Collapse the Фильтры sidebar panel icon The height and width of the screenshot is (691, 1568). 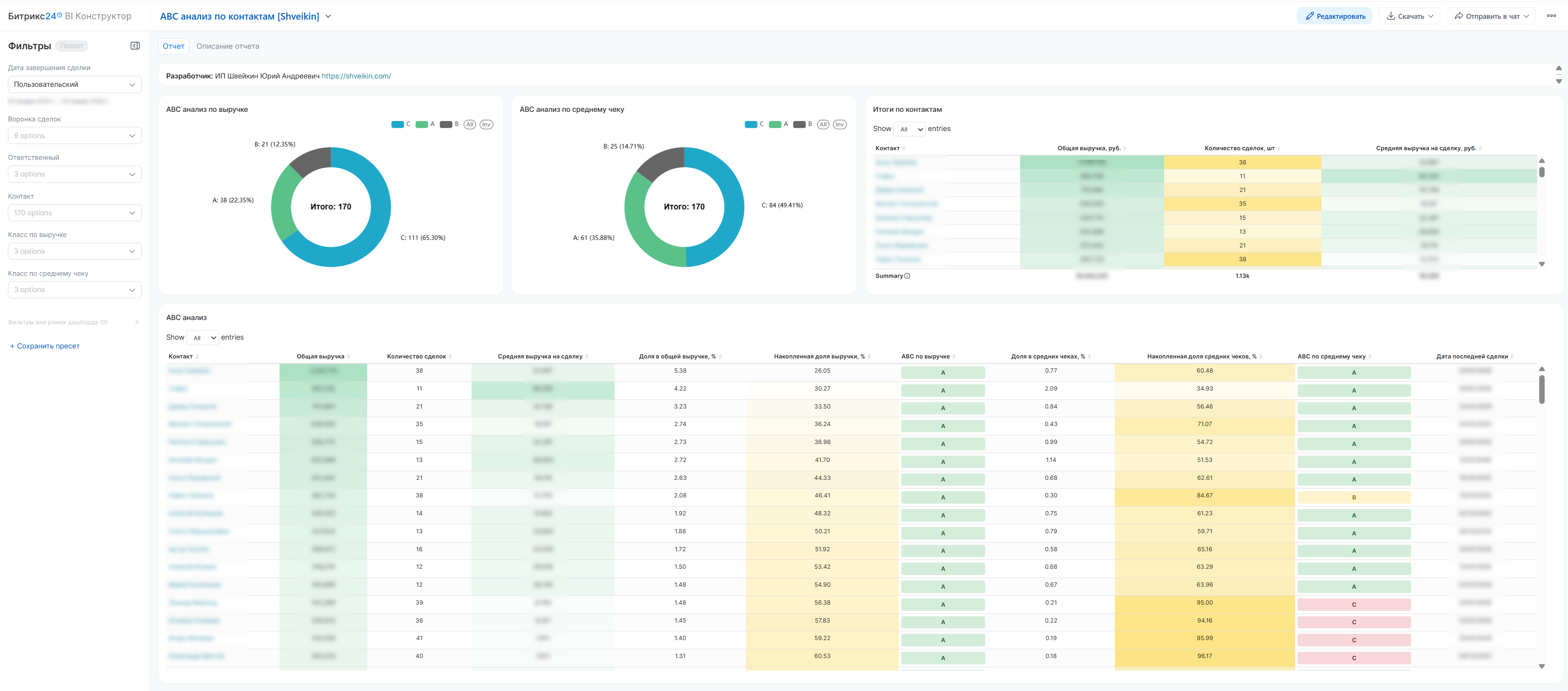coord(135,45)
